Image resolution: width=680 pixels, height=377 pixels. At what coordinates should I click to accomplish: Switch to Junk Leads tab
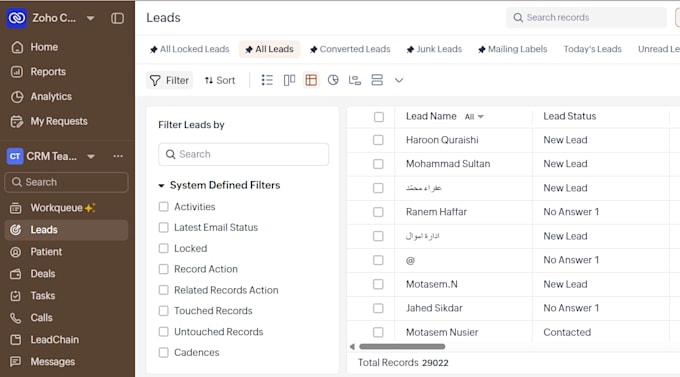[434, 49]
